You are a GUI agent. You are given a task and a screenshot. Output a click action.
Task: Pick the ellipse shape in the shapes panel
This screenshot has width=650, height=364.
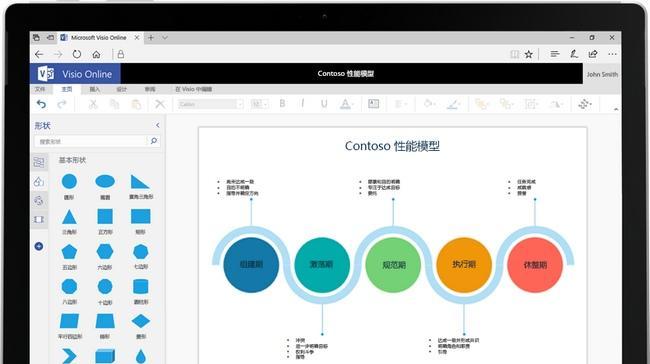click(105, 182)
